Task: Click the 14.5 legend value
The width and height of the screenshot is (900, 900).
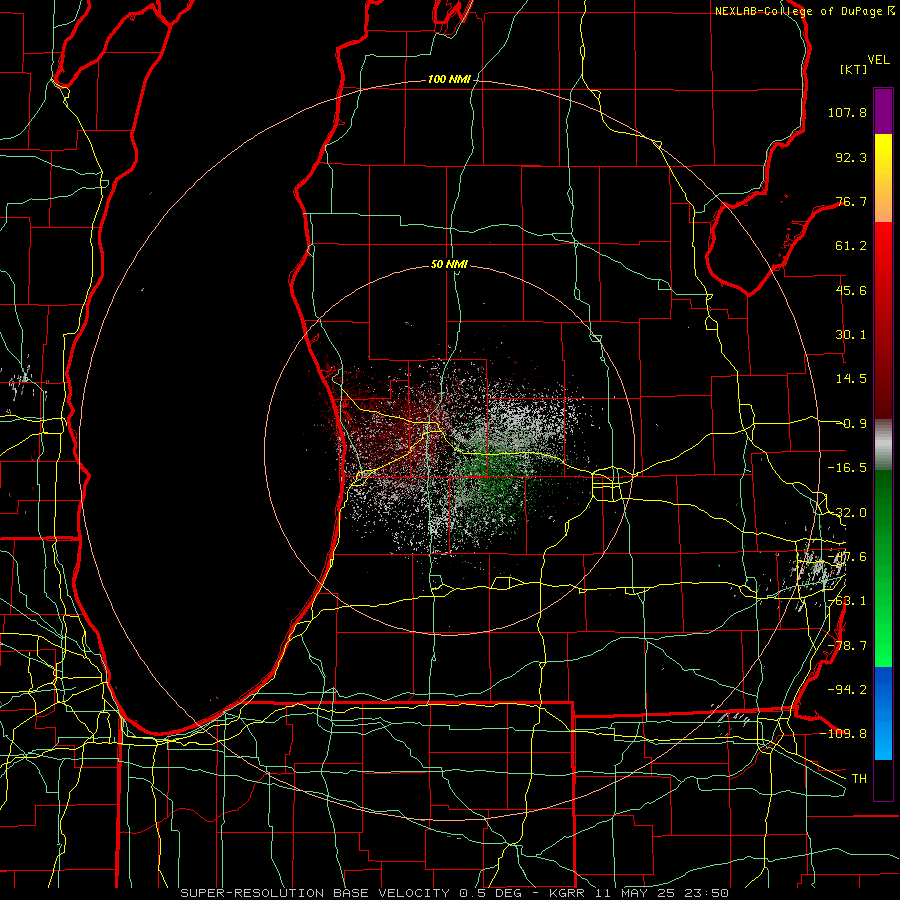Action: (851, 379)
